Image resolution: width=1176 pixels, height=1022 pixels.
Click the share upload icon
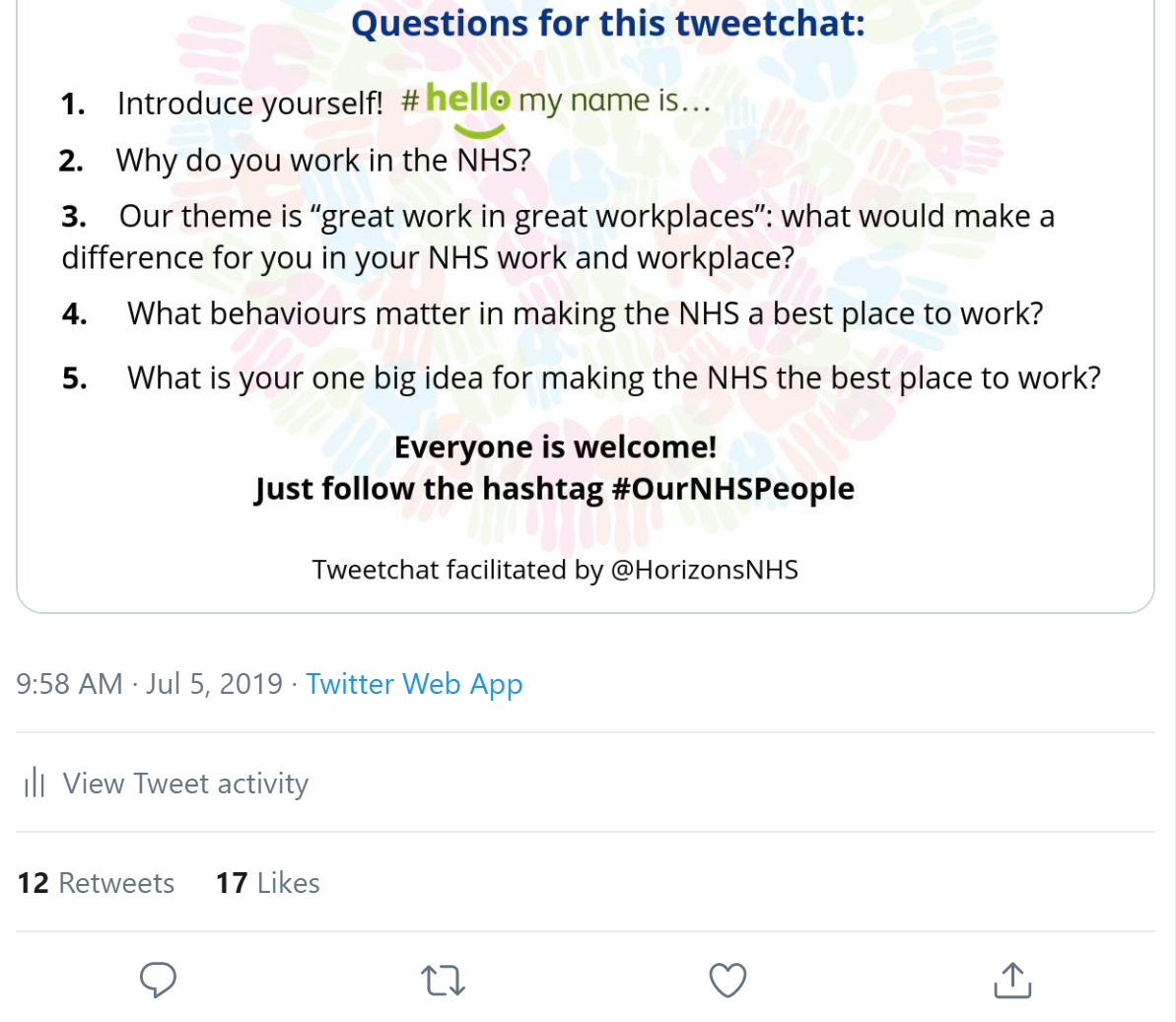1012,980
